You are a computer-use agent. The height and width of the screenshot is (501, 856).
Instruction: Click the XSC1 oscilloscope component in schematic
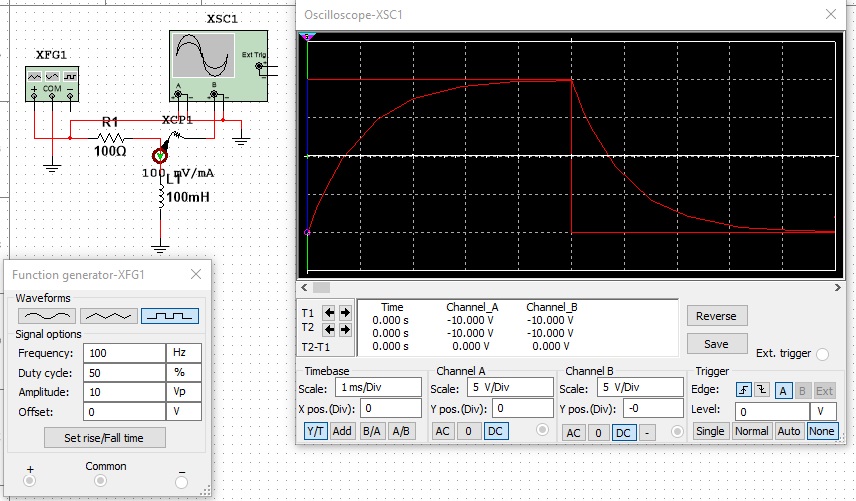[219, 65]
